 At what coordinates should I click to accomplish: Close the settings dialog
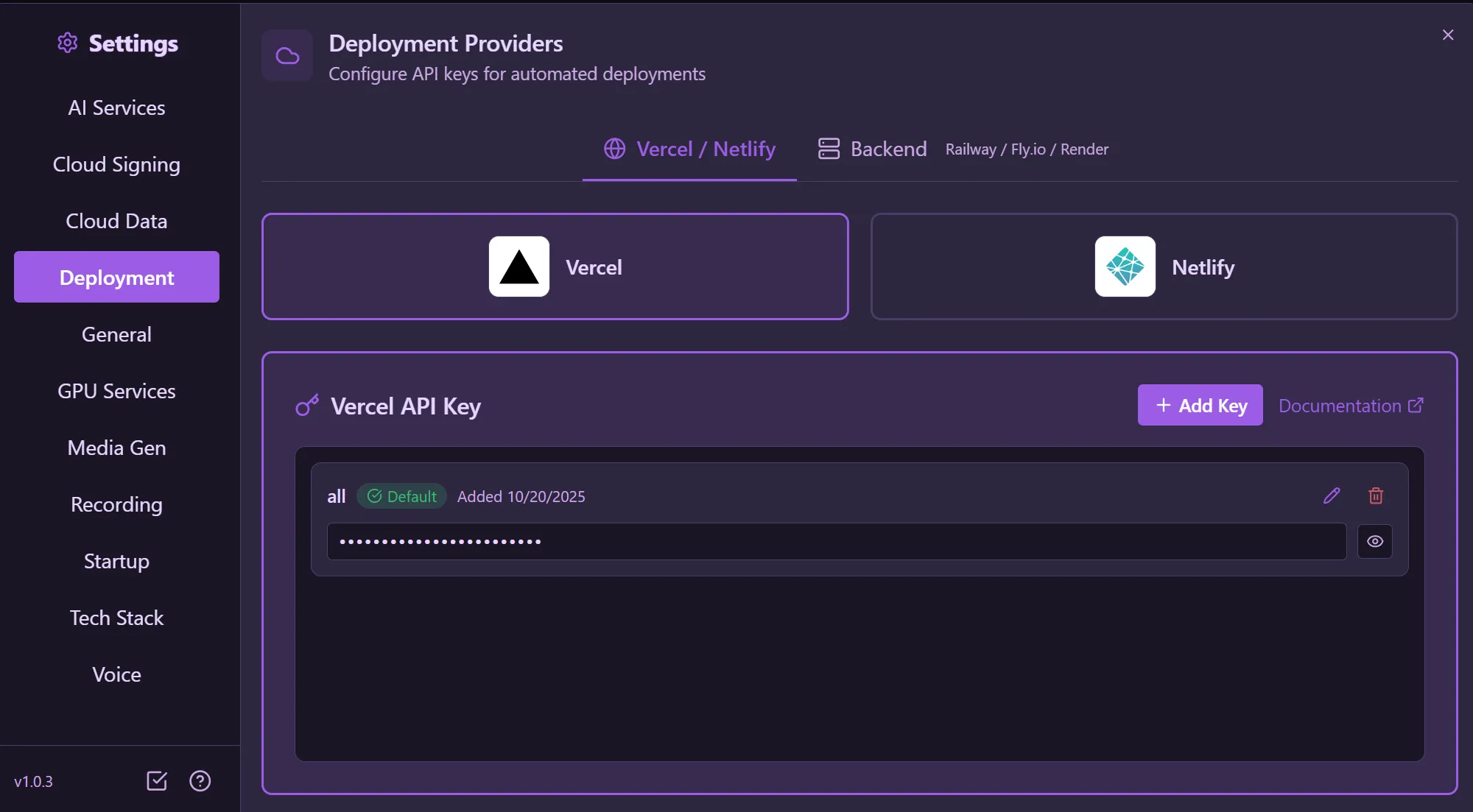click(x=1448, y=35)
